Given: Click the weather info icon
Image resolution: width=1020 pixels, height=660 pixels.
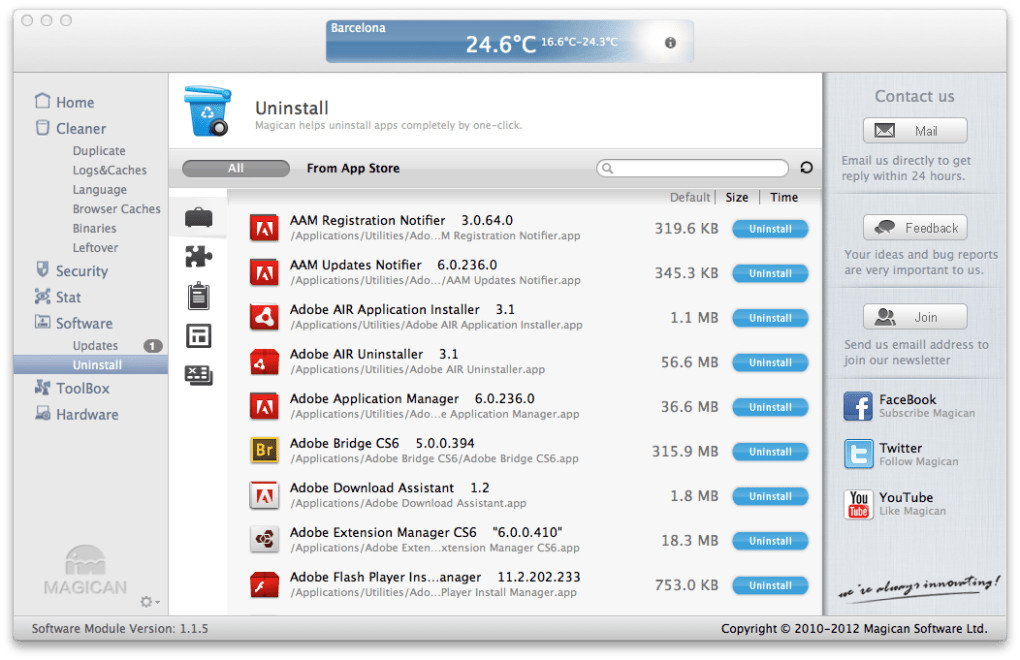Looking at the screenshot, I should pyautogui.click(x=670, y=42).
